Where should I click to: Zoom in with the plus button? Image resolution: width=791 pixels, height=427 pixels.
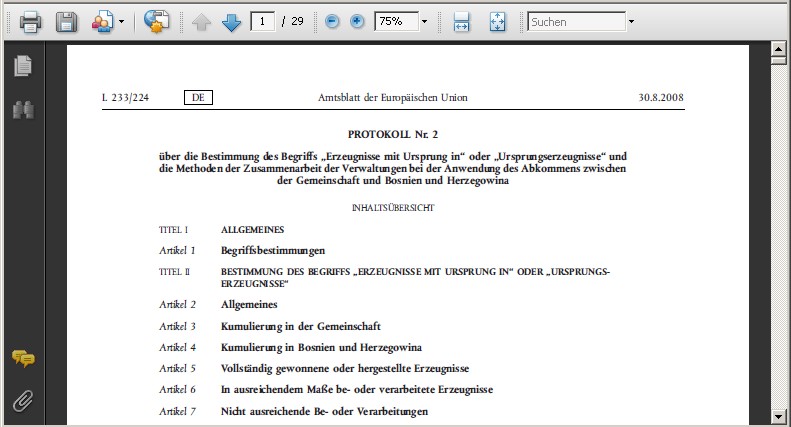click(357, 21)
